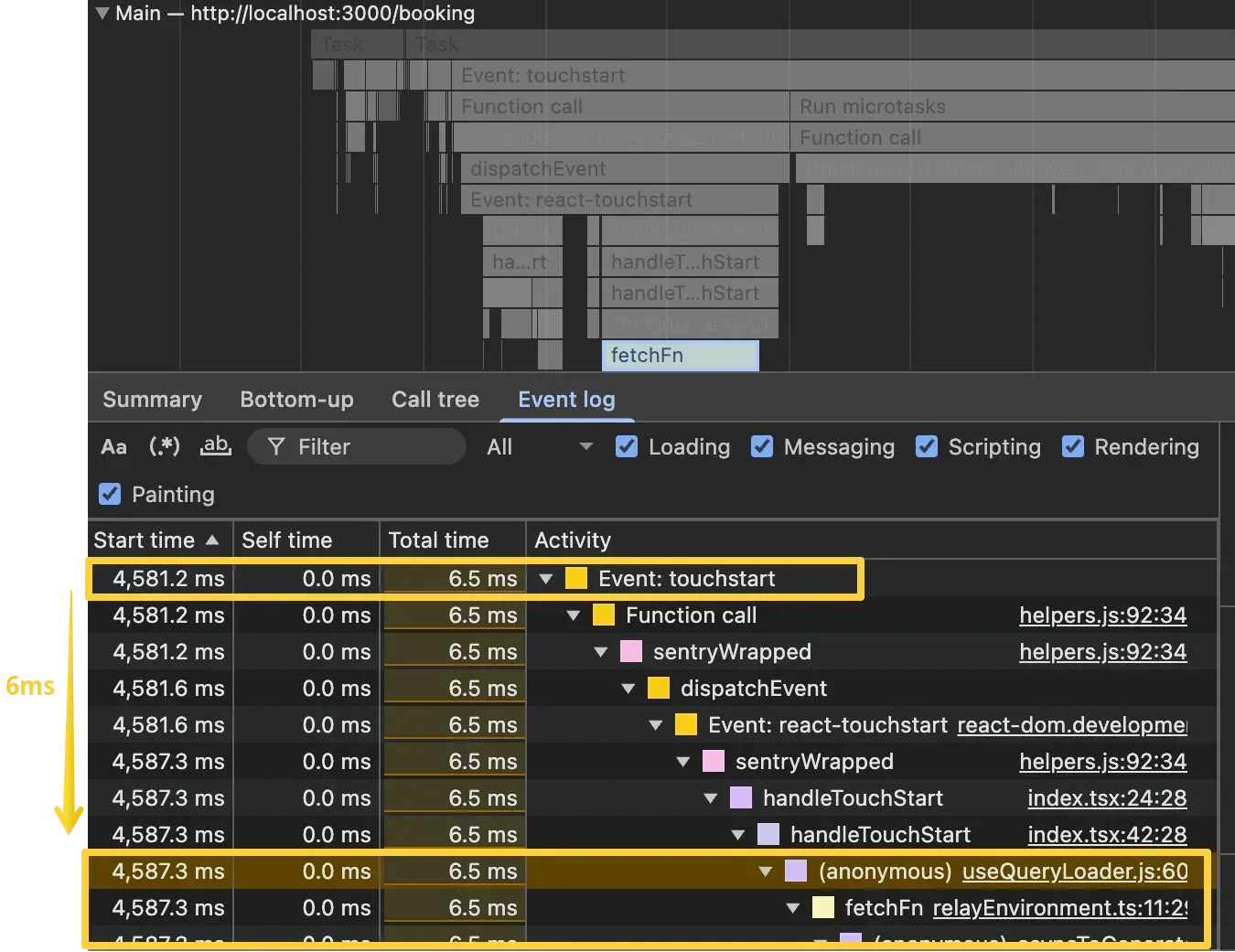Click the pale yellow icon beside fetchFn row
Image resolution: width=1235 pixels, height=952 pixels.
823,908
